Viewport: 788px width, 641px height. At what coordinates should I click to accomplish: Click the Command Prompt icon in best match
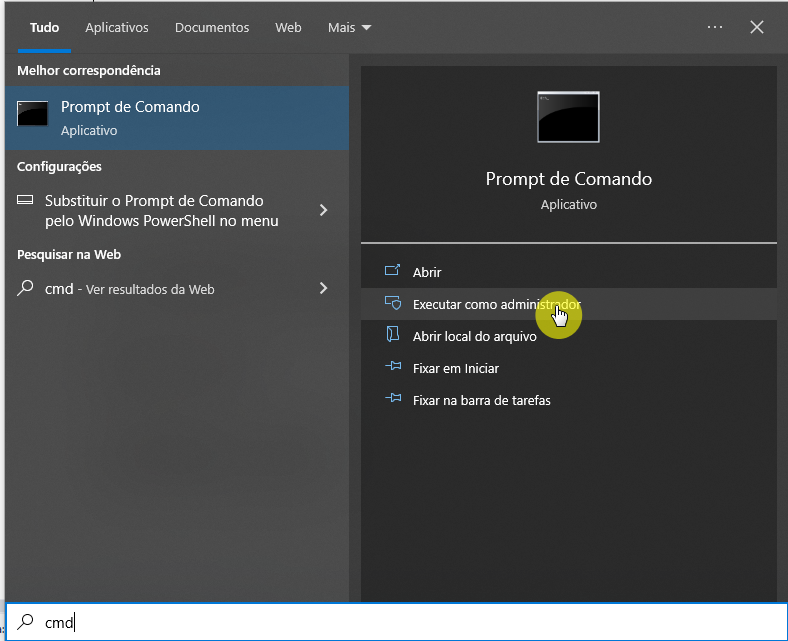tap(33, 114)
